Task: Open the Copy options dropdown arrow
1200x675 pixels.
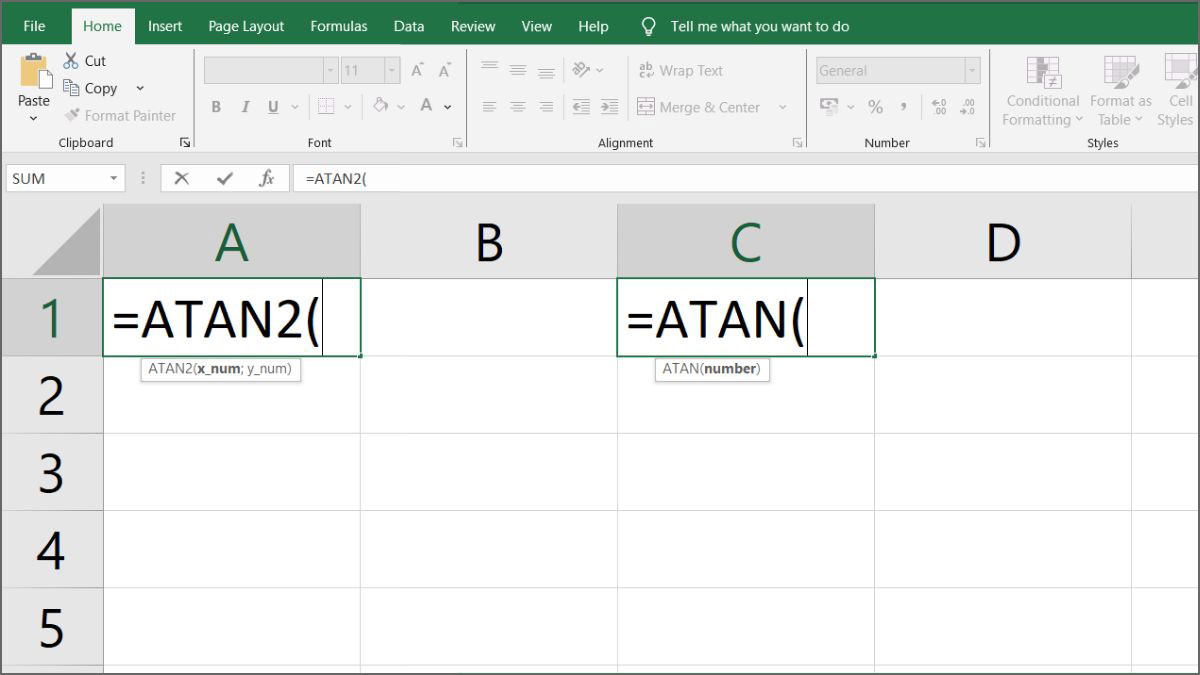Action: (x=140, y=89)
